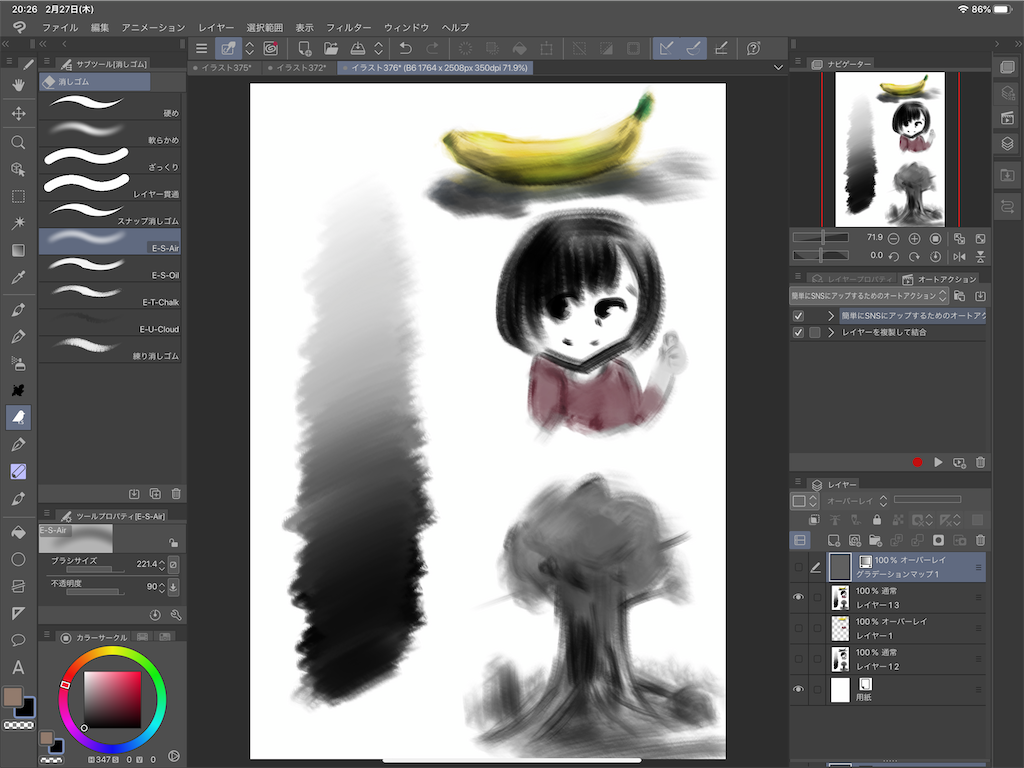Toggle snap to ruler in command bar
This screenshot has height=768, width=1024.
[x=666, y=48]
